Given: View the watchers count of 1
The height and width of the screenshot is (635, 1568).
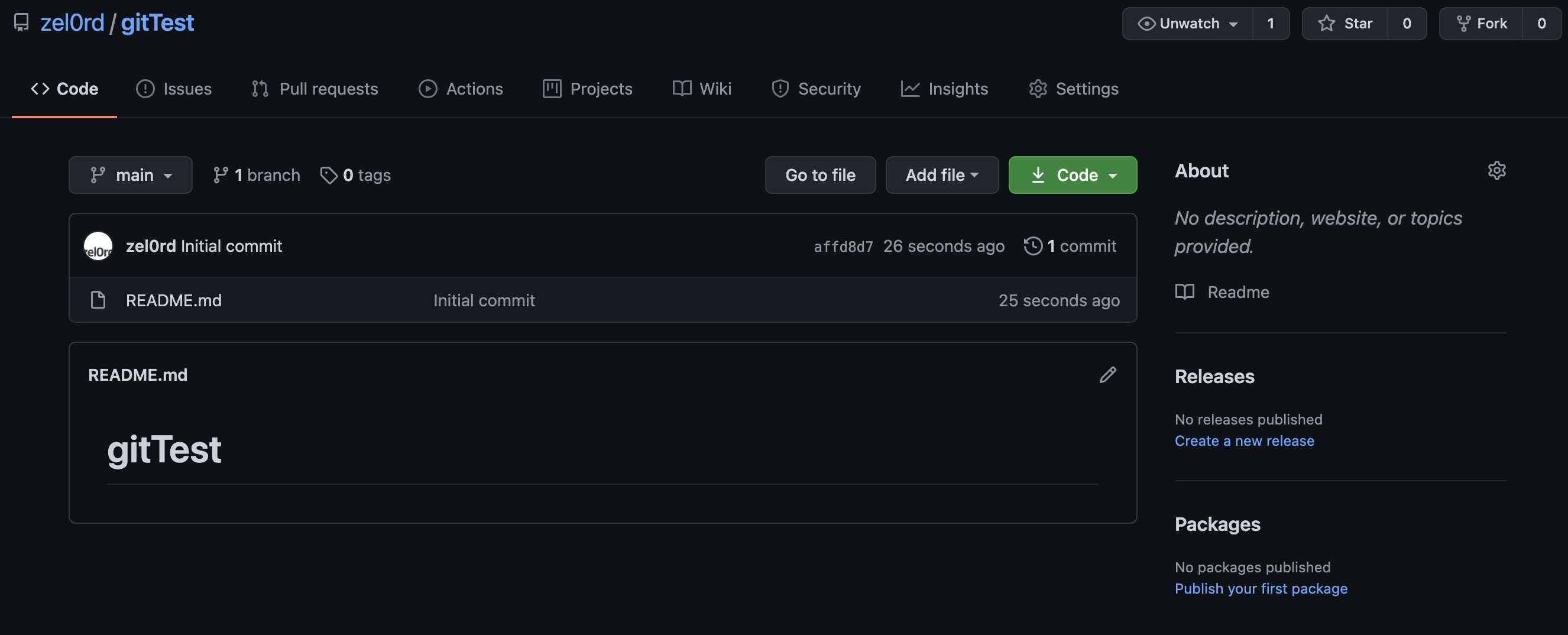Looking at the screenshot, I should click(1271, 23).
